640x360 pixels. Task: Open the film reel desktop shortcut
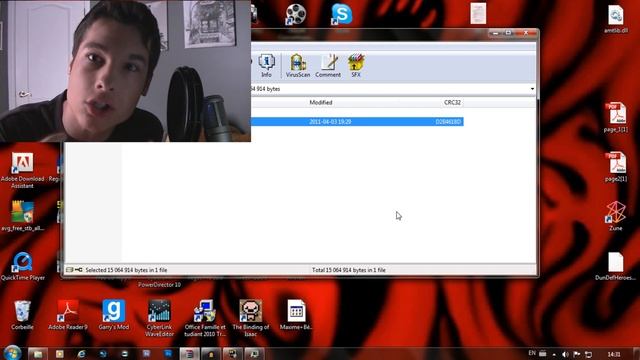click(296, 14)
